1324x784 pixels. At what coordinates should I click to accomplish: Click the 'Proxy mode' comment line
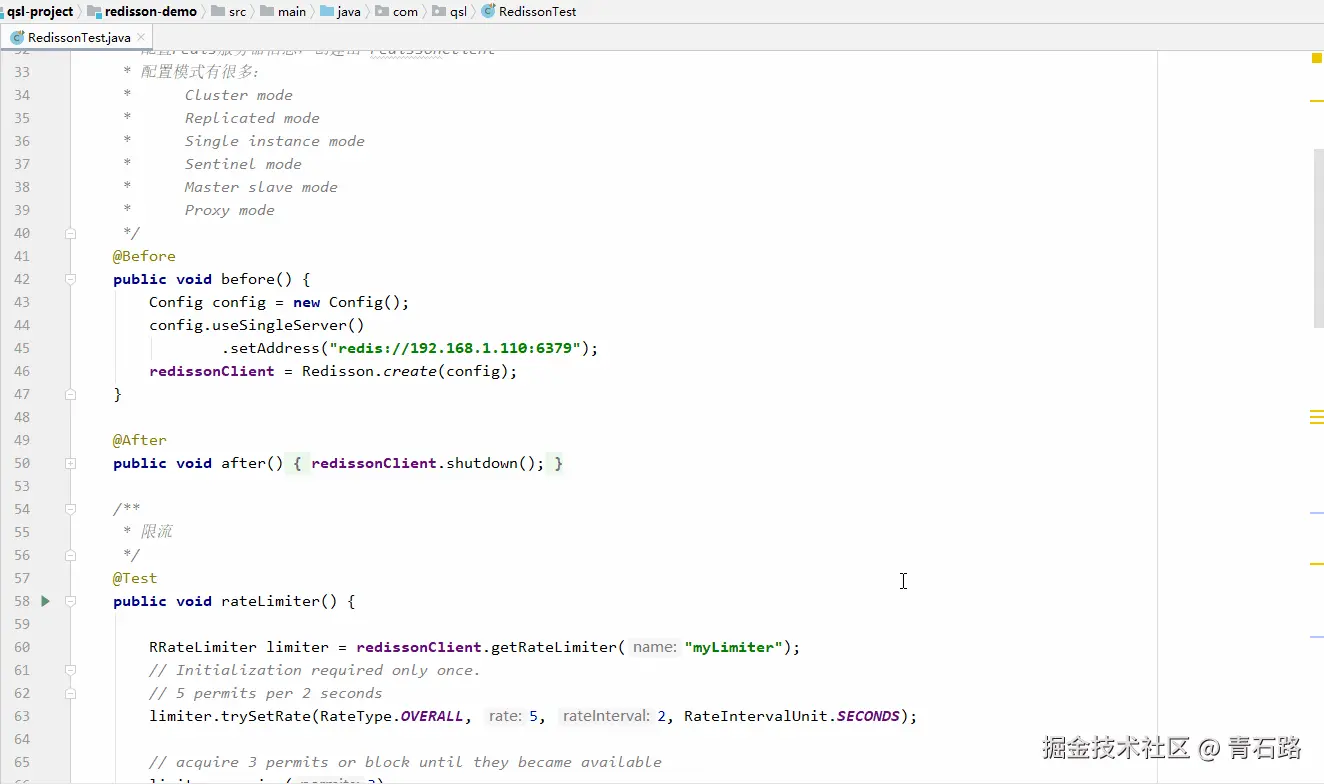coord(230,210)
